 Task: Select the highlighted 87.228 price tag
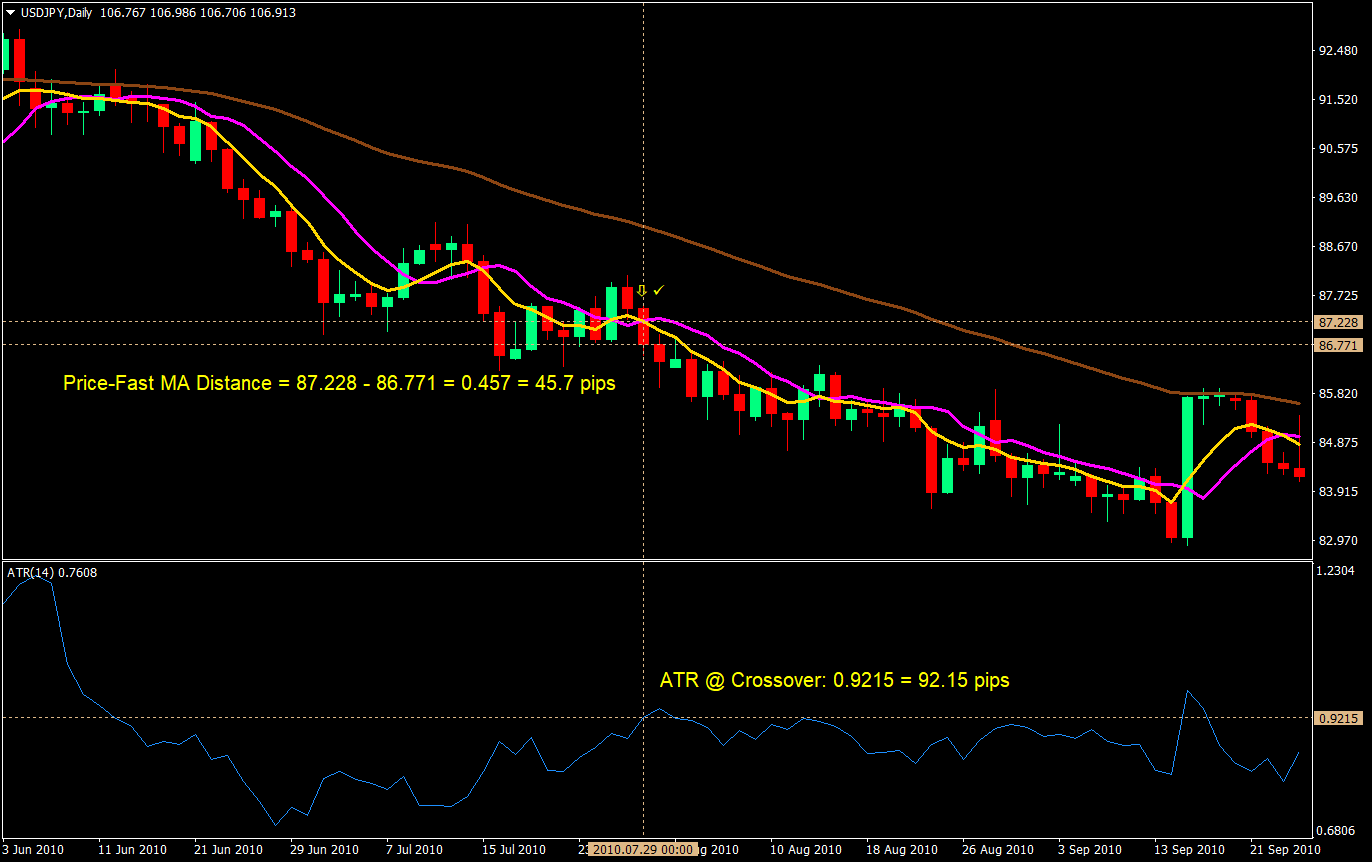pyautogui.click(x=1339, y=322)
